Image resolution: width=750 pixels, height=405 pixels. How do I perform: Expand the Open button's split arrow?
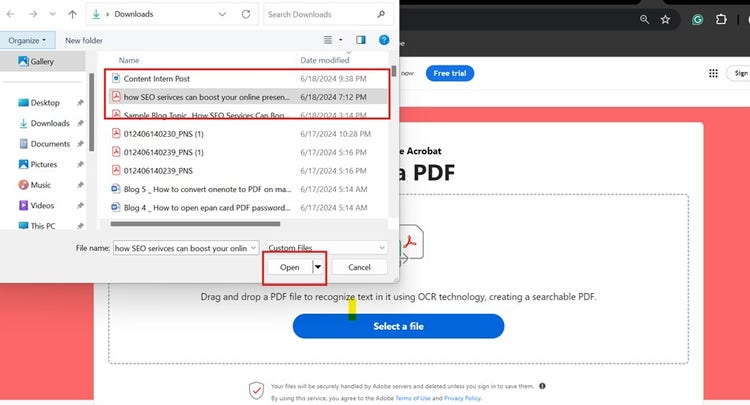pyautogui.click(x=318, y=267)
